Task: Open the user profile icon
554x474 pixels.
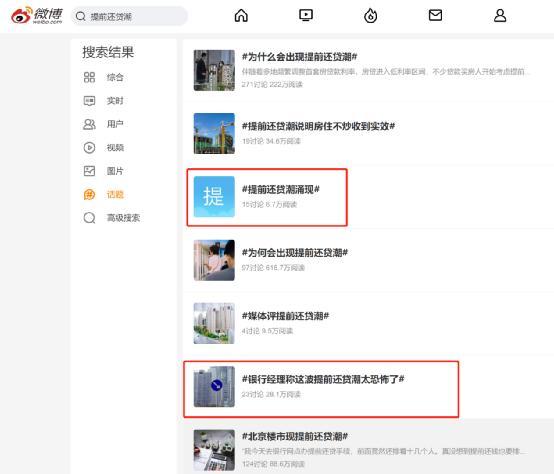Action: pos(500,16)
